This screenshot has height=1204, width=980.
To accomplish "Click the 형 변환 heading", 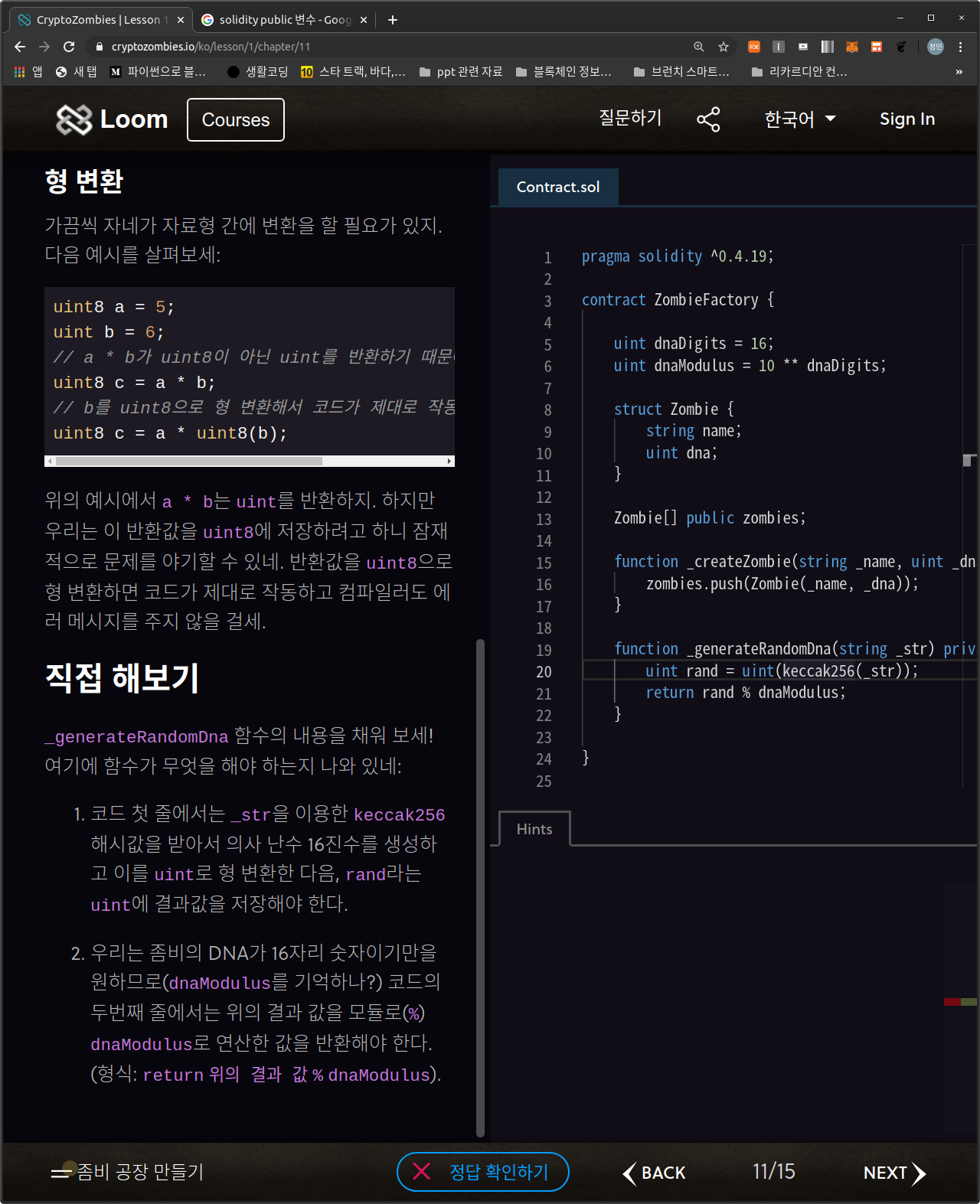I will [x=84, y=181].
